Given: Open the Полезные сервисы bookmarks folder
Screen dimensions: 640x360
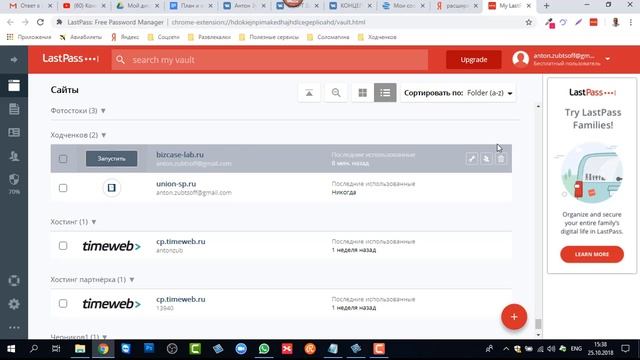Looking at the screenshot, I should 269,37.
